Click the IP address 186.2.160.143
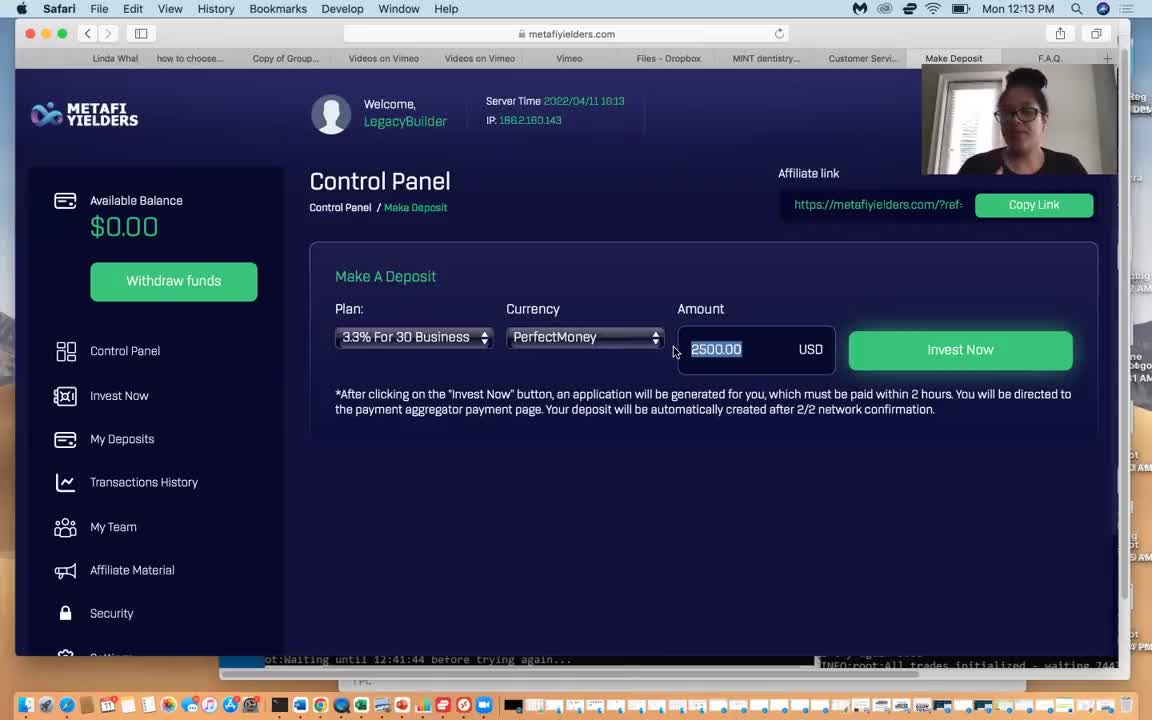Viewport: 1152px width, 720px height. coord(530,120)
